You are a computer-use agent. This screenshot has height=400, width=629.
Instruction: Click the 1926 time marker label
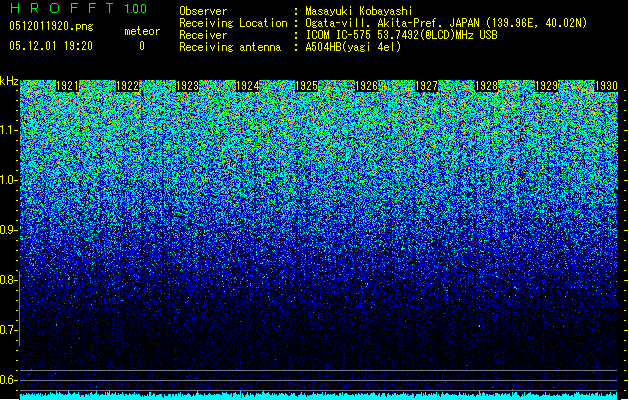(367, 86)
